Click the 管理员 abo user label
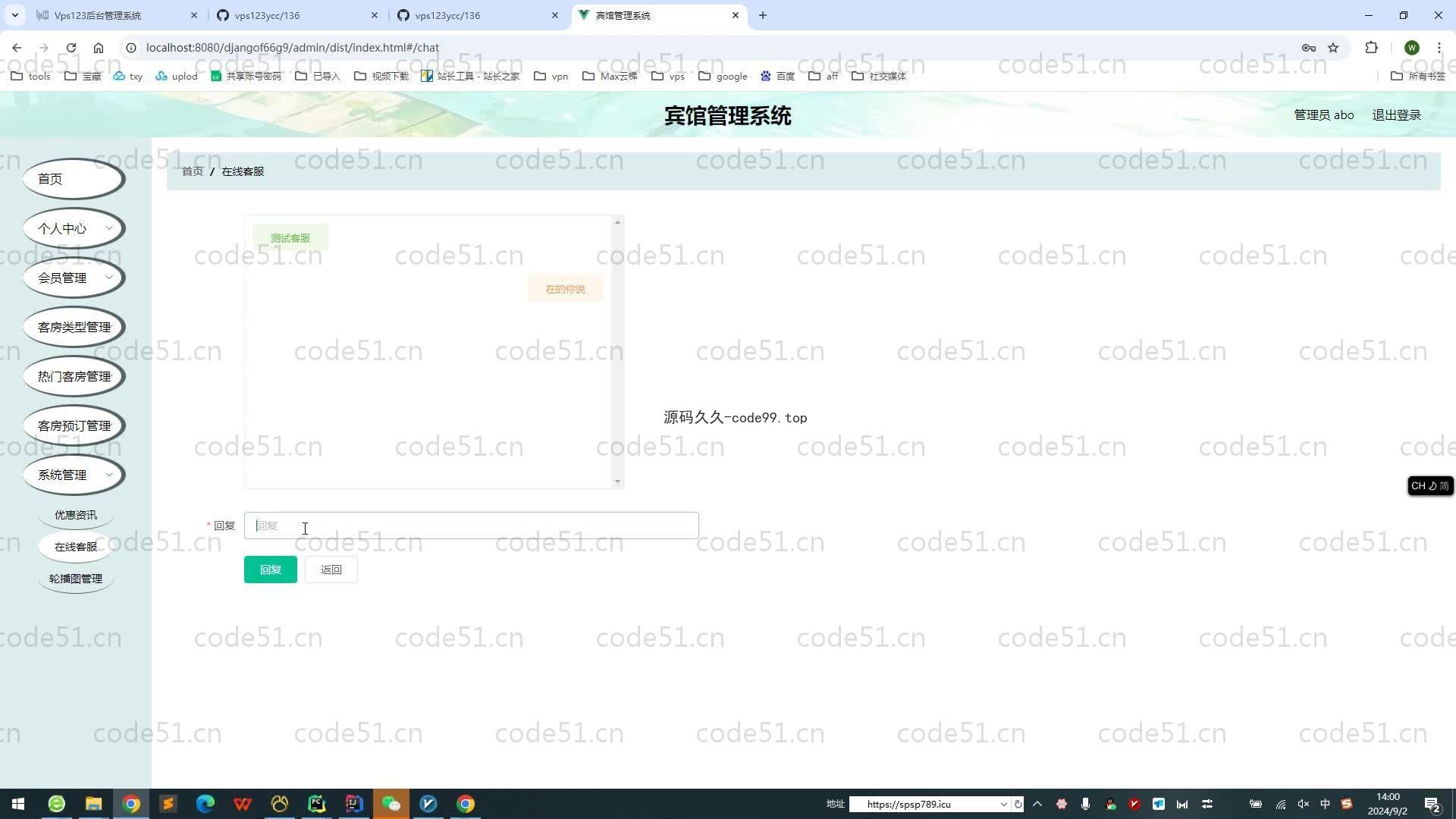 [1323, 115]
